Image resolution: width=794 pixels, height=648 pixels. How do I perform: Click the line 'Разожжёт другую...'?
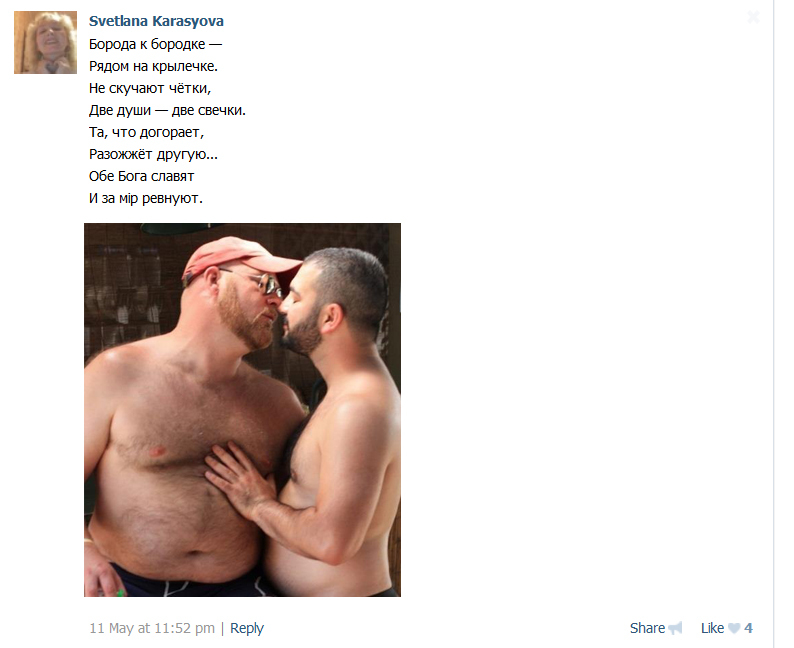[153, 154]
